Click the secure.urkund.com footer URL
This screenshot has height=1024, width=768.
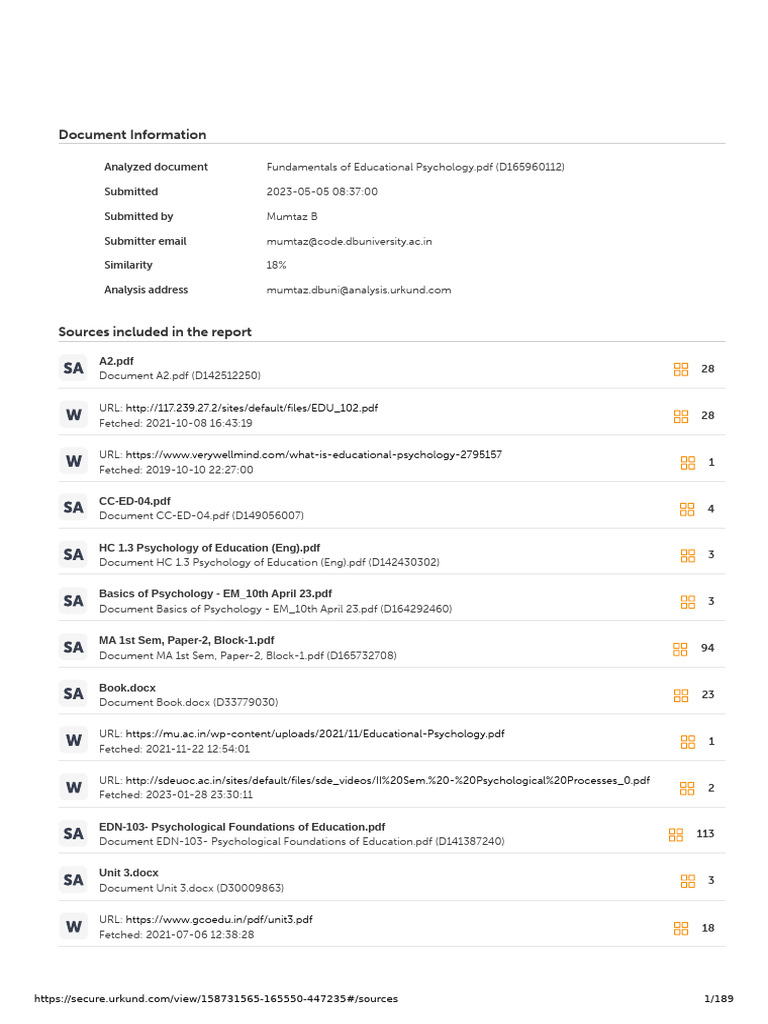pos(216,999)
